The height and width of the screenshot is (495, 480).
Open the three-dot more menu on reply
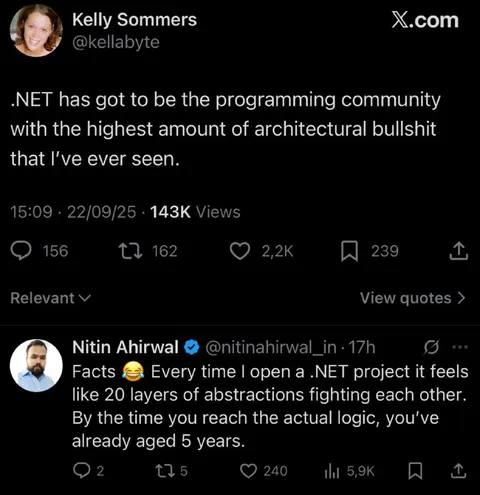point(460,347)
